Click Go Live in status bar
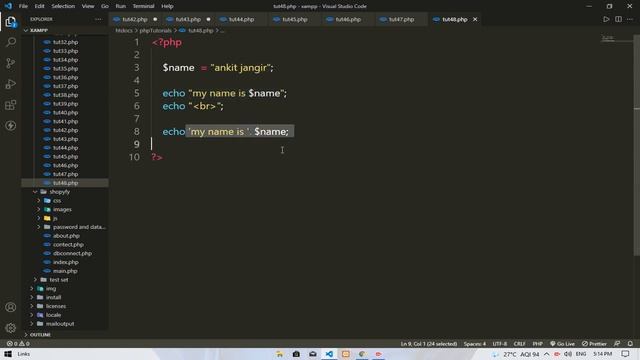Viewport: 640px width, 360px height. [x=562, y=344]
